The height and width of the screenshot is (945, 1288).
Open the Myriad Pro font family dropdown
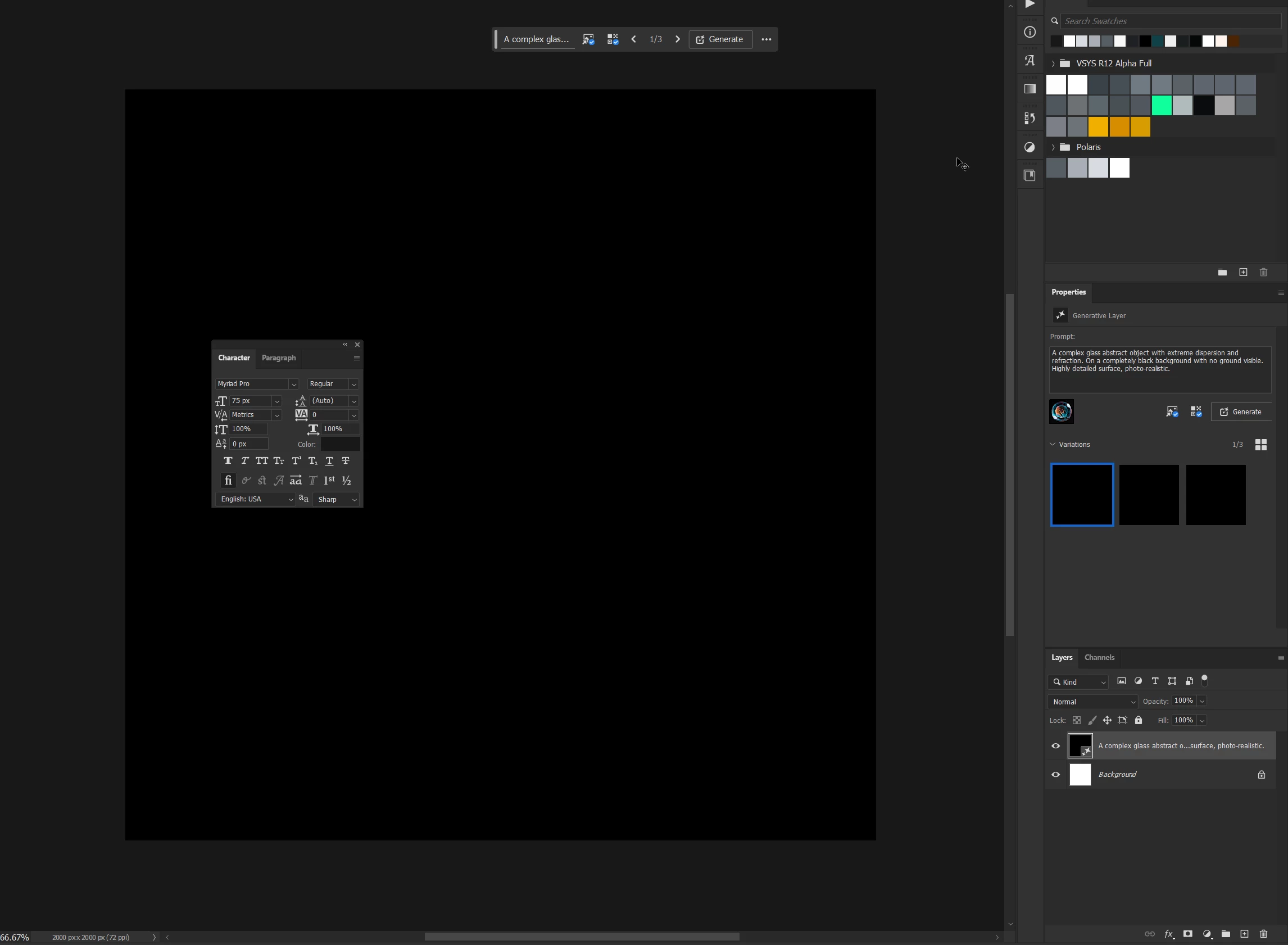pyautogui.click(x=293, y=385)
